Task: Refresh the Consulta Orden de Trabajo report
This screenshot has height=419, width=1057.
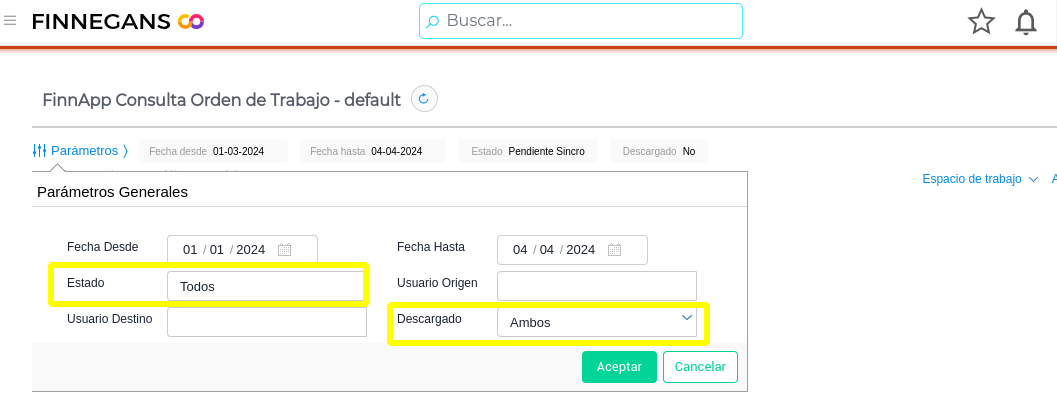Action: (424, 98)
